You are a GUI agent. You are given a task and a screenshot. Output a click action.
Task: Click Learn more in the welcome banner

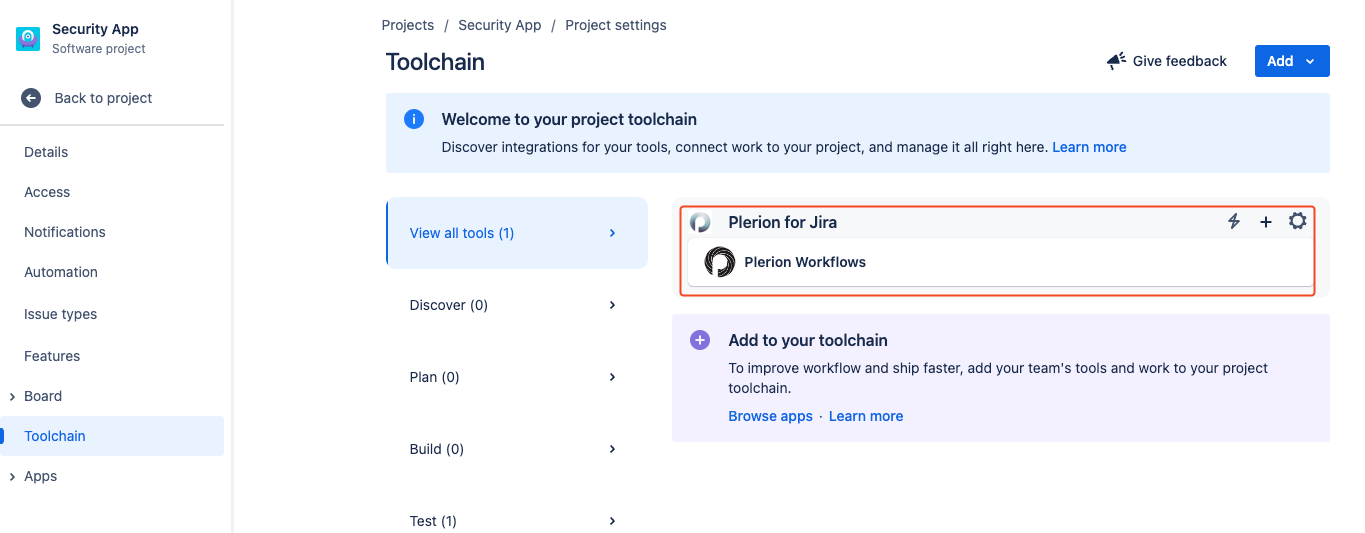pyautogui.click(x=1089, y=147)
